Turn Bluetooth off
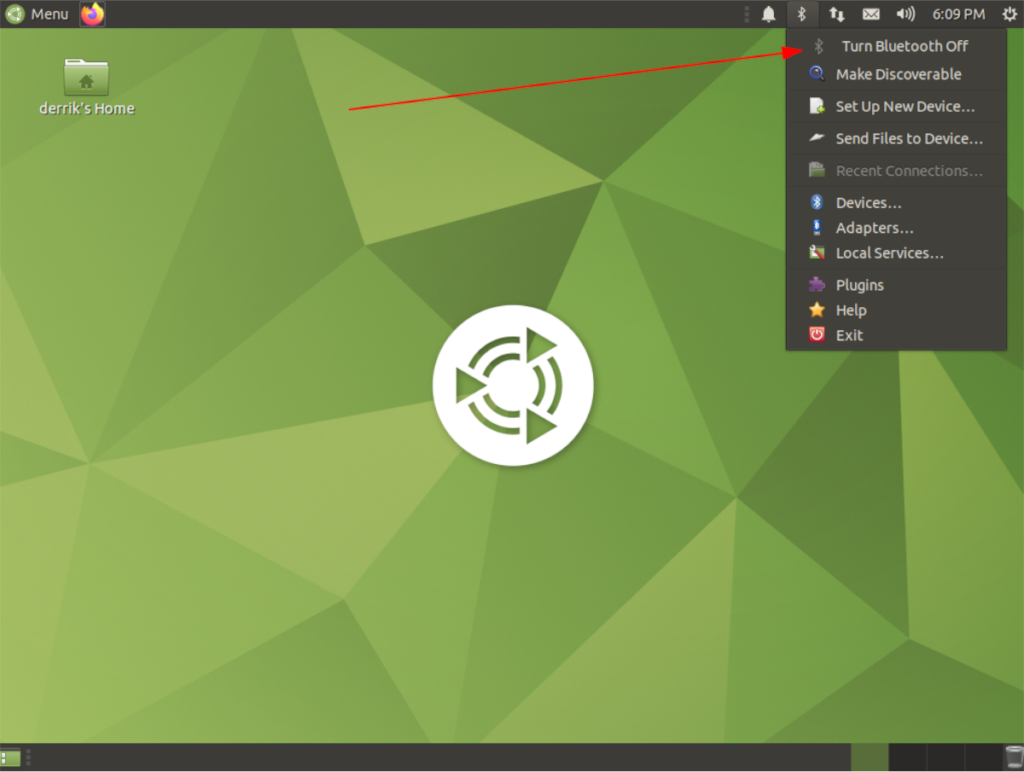The width and height of the screenshot is (1024, 772). pos(905,46)
